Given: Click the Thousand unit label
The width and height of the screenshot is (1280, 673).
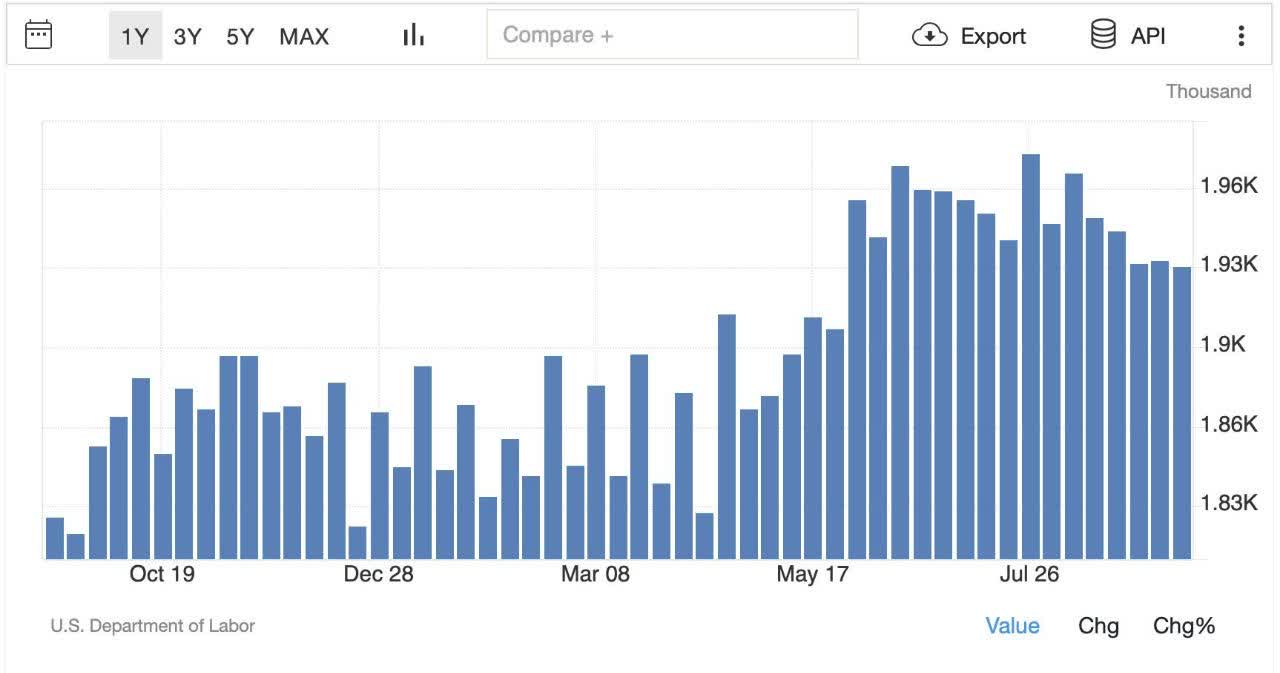Looking at the screenshot, I should 1208,91.
